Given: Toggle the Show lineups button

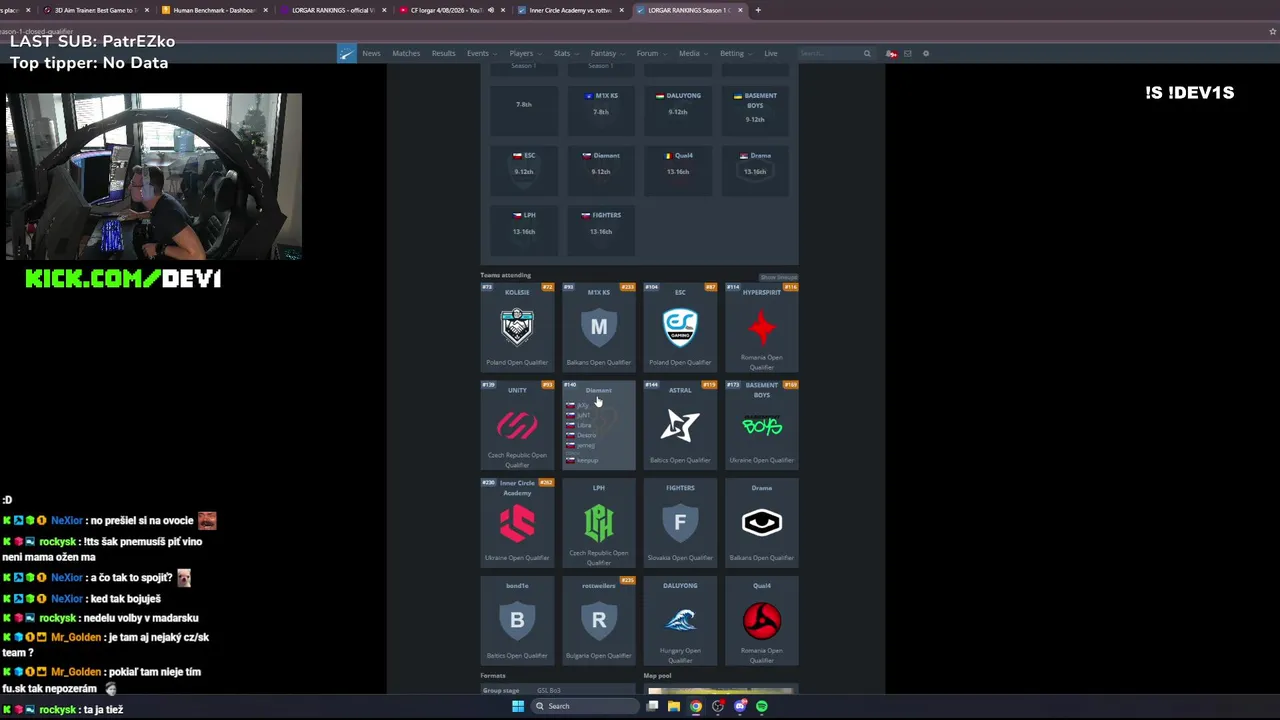Looking at the screenshot, I should point(779,277).
